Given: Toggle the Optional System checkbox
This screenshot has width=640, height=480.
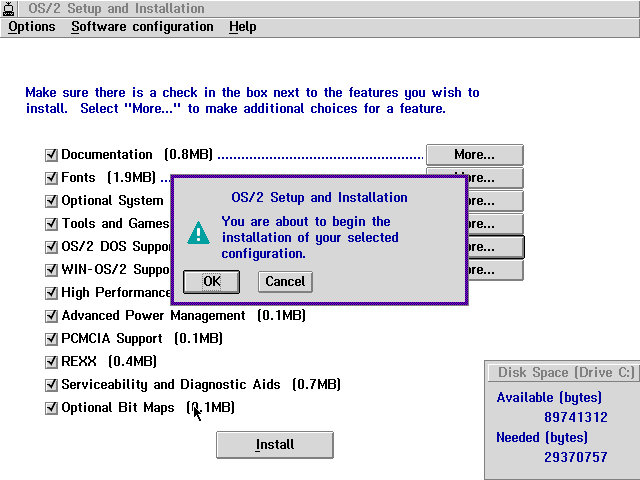Looking at the screenshot, I should [51, 201].
